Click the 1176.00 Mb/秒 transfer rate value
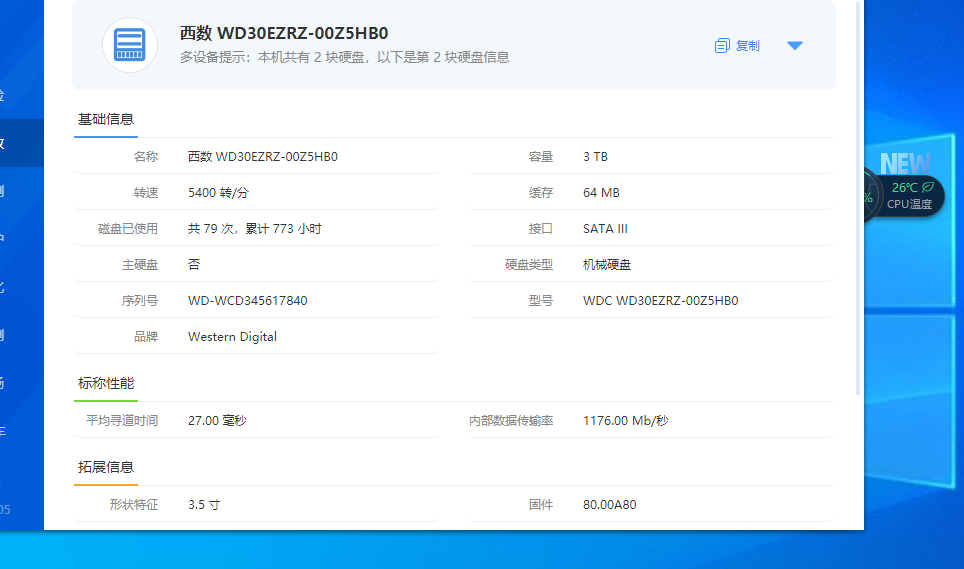964x569 pixels. (x=625, y=421)
